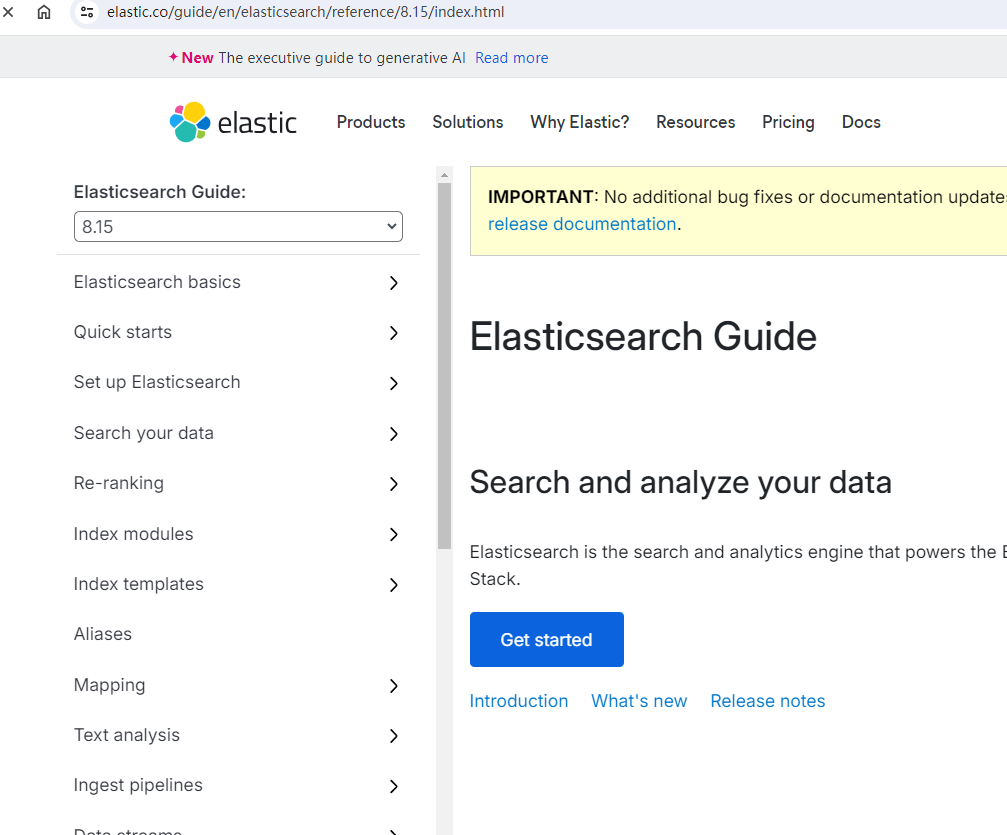Screen dimensions: 1007x835
Task: Open the Resources menu
Action: coord(696,122)
